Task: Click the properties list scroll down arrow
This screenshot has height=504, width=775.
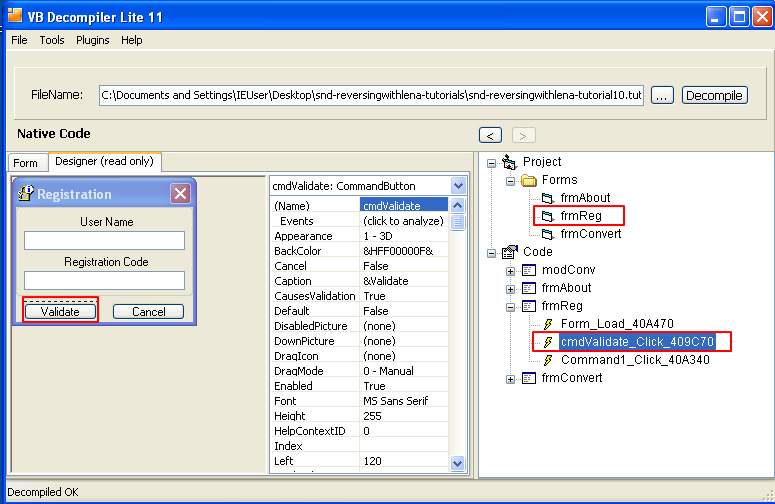Action: point(457,463)
